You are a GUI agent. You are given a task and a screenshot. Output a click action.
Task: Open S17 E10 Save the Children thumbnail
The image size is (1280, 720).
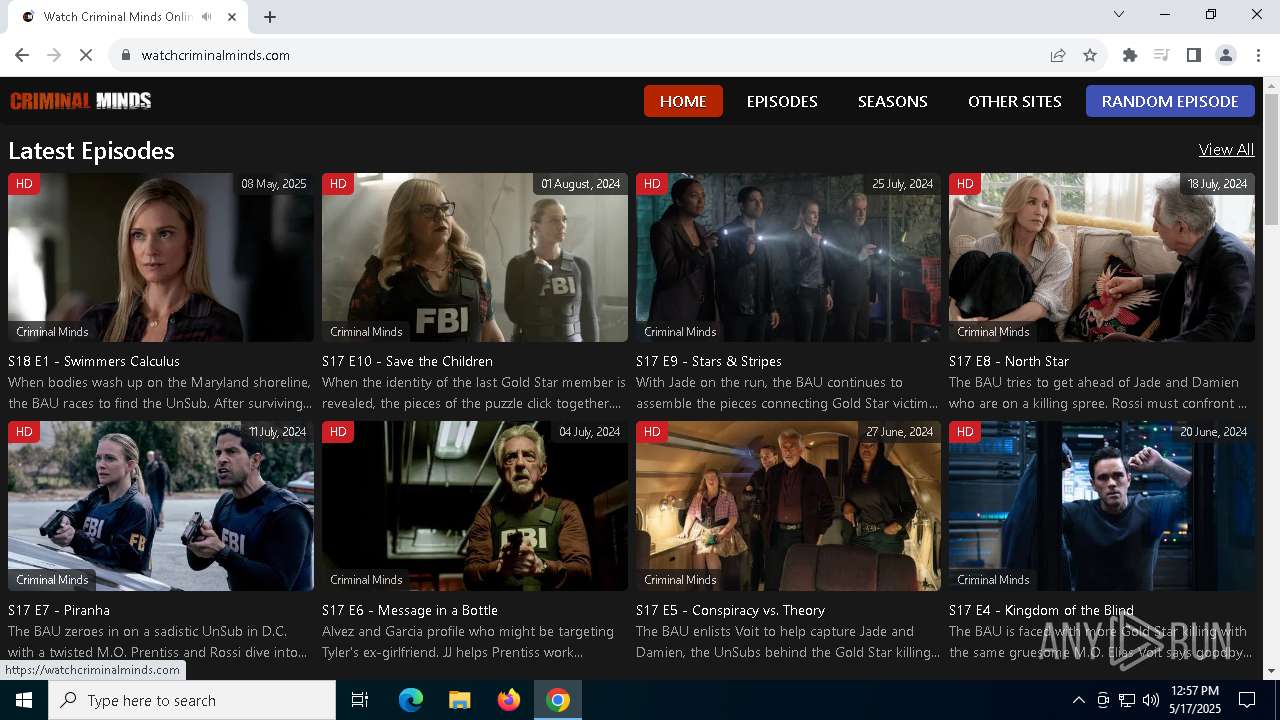(475, 258)
